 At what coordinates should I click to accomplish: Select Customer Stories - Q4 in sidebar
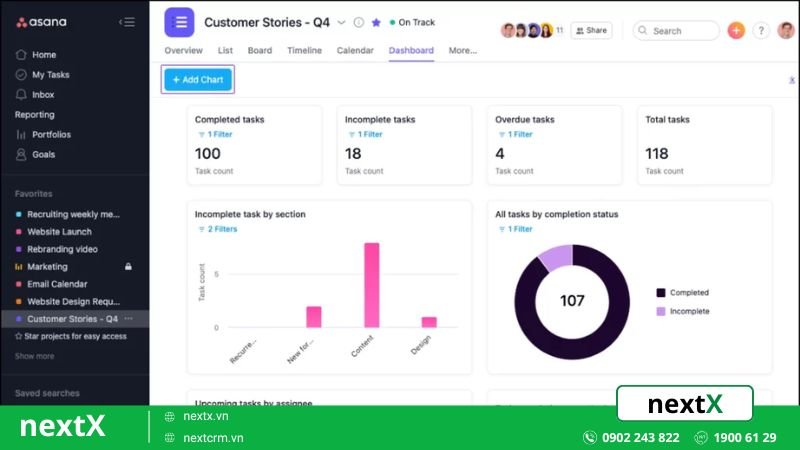(74, 319)
